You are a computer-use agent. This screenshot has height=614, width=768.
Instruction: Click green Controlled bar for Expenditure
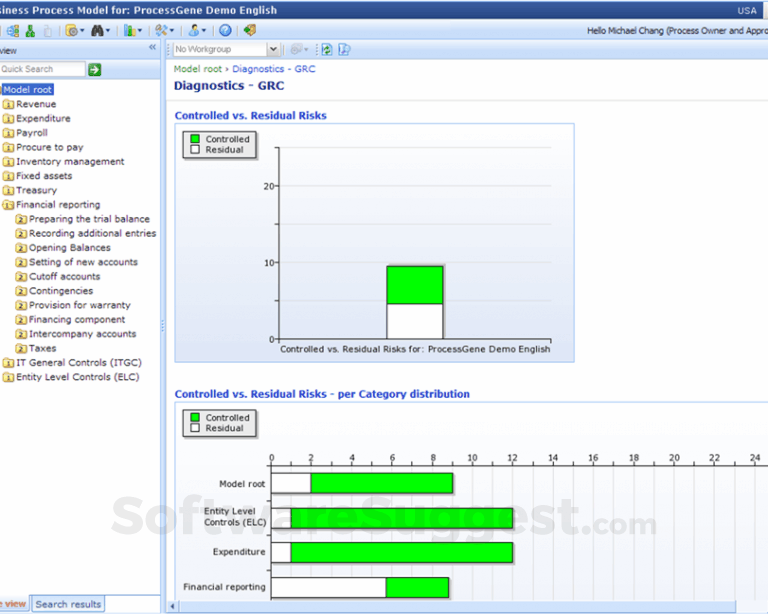point(401,552)
